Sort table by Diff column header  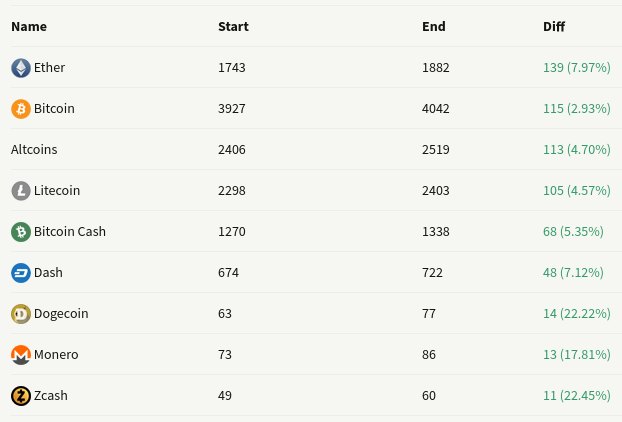tap(554, 27)
